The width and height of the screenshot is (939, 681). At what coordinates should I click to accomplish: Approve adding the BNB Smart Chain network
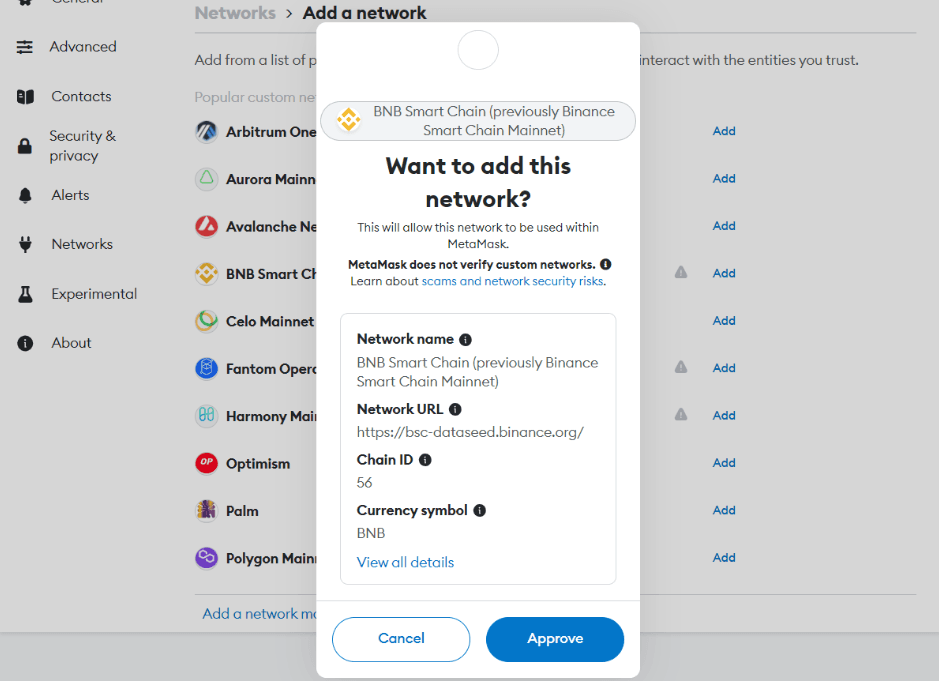tap(555, 639)
